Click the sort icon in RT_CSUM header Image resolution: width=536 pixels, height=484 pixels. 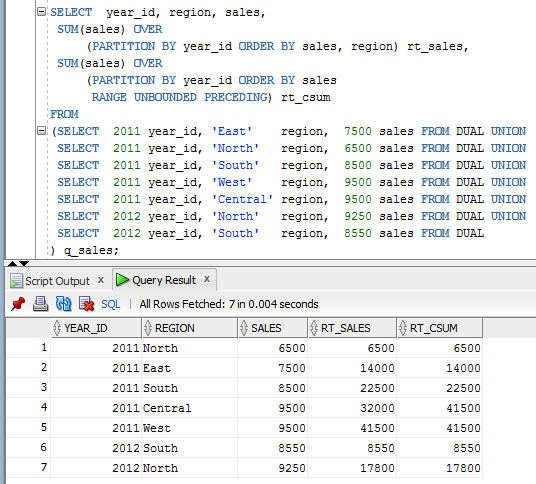[403, 328]
